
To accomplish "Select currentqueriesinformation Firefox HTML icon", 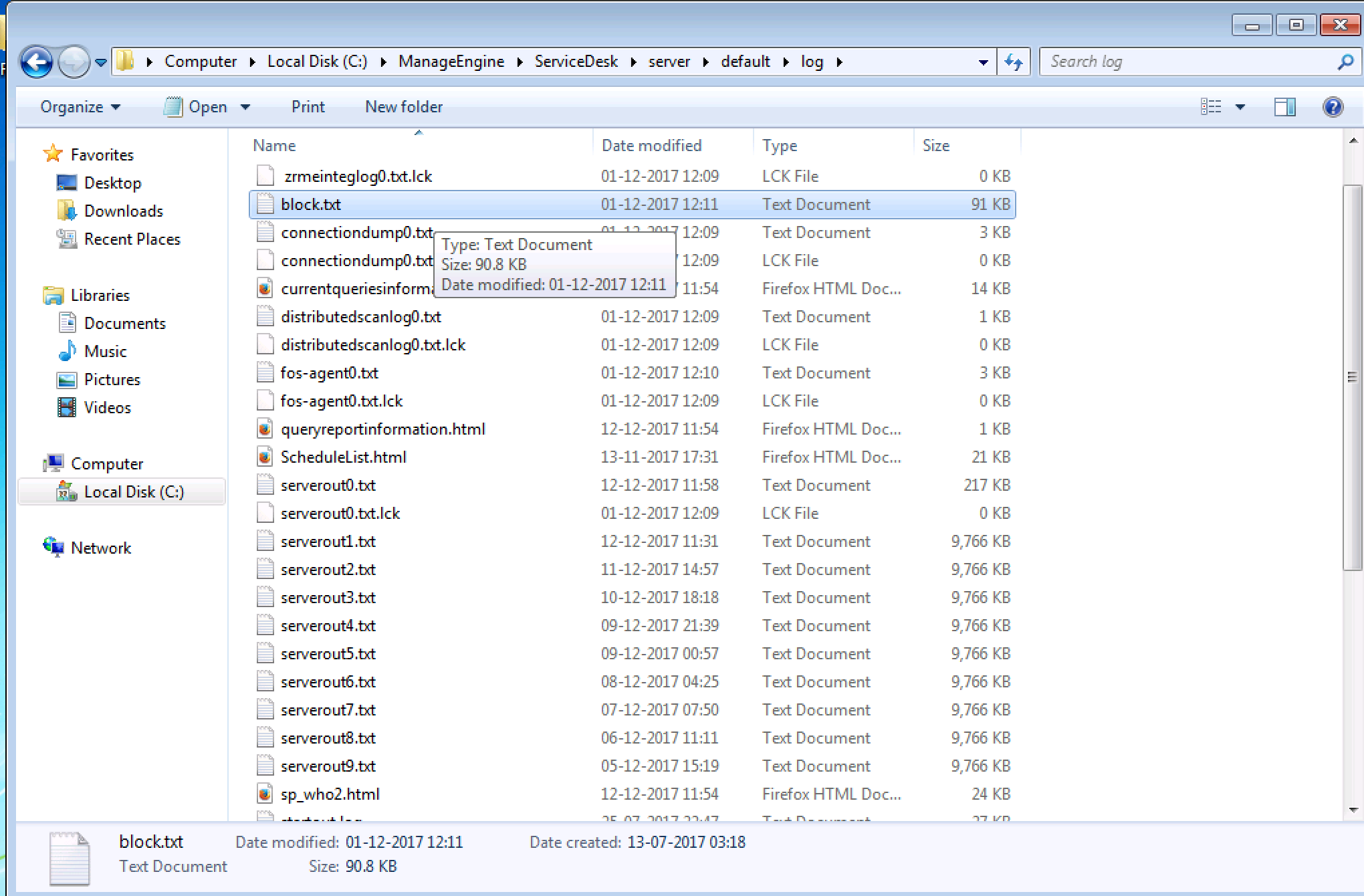I will coord(265,288).
